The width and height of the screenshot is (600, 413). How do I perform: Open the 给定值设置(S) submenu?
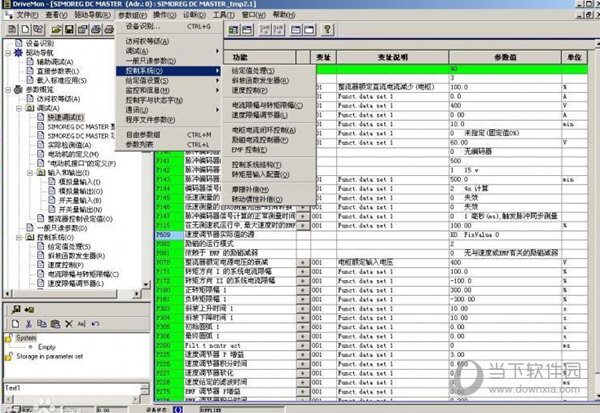[168, 81]
